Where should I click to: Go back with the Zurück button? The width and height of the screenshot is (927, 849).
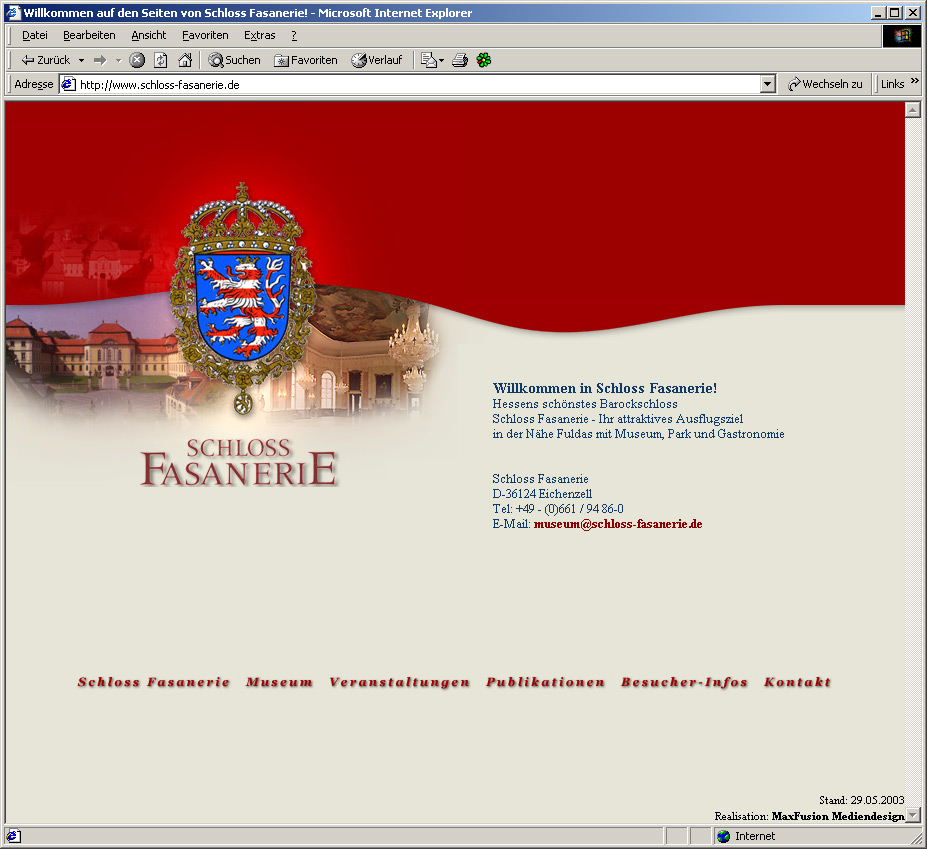46,60
